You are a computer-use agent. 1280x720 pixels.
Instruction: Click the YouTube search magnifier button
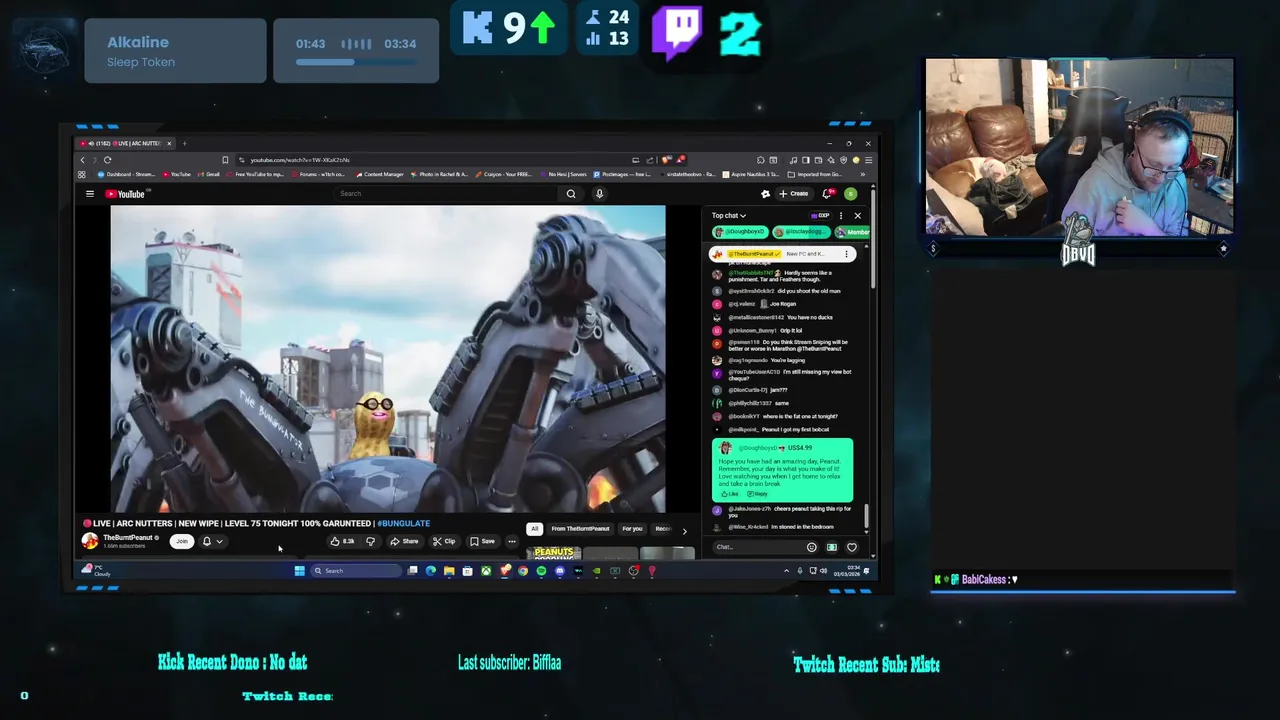(x=571, y=194)
